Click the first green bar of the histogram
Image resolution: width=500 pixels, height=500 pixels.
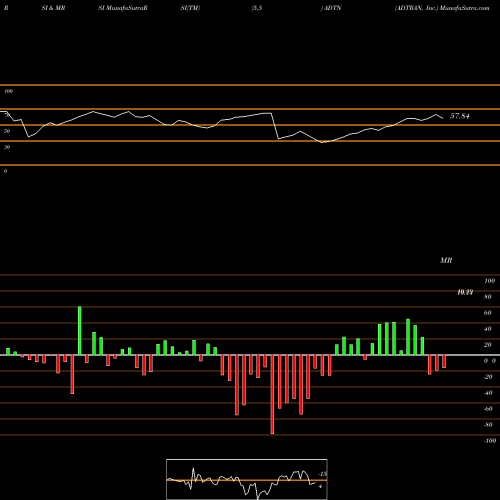(x=8, y=352)
